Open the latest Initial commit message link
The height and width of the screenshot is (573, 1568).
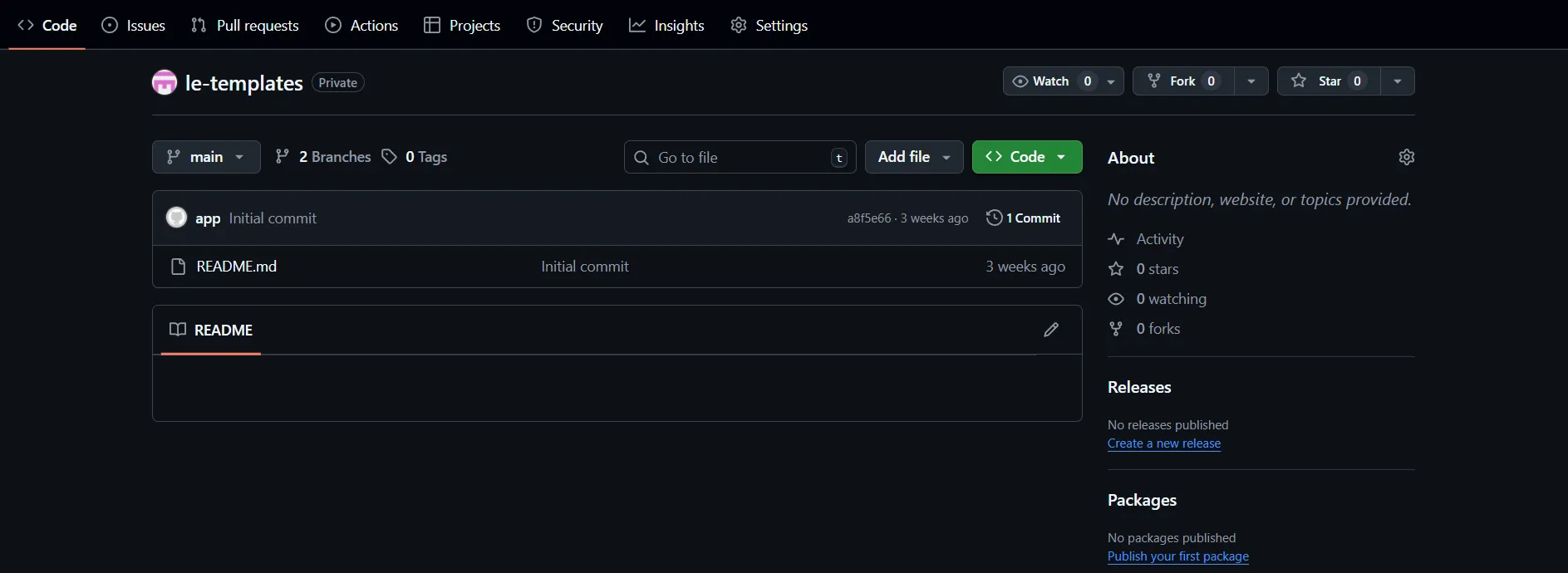(x=273, y=218)
